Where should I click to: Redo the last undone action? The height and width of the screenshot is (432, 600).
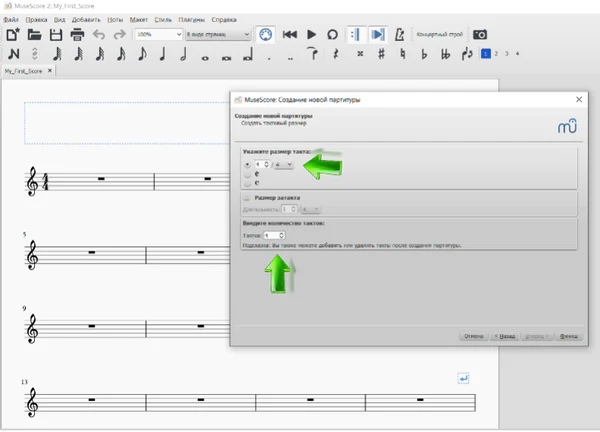click(120, 34)
